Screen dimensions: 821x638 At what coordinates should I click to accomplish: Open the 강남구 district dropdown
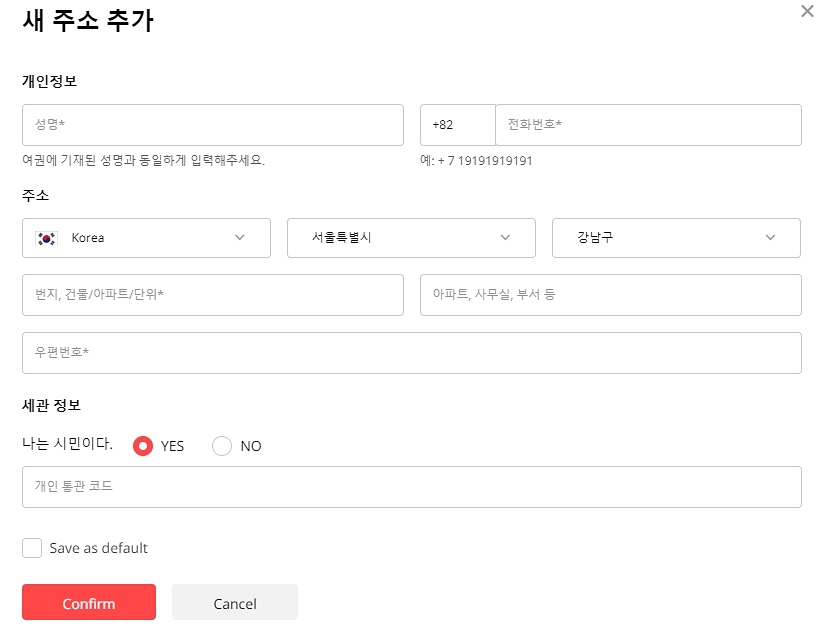[676, 238]
